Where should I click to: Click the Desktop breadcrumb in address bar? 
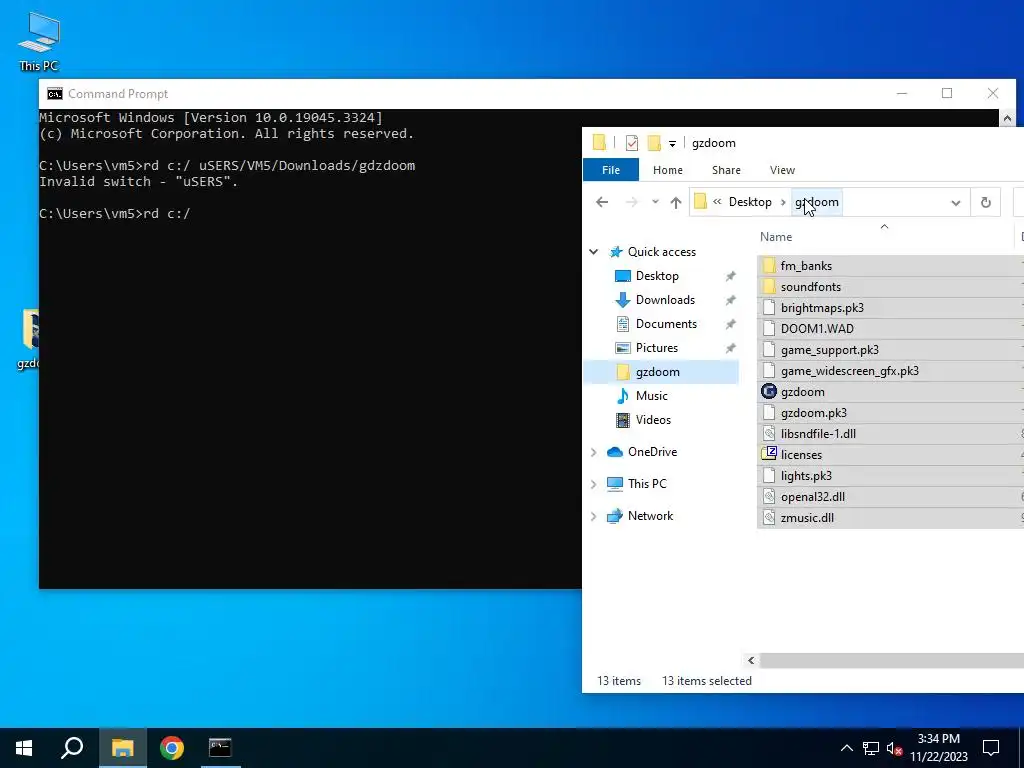(750, 202)
